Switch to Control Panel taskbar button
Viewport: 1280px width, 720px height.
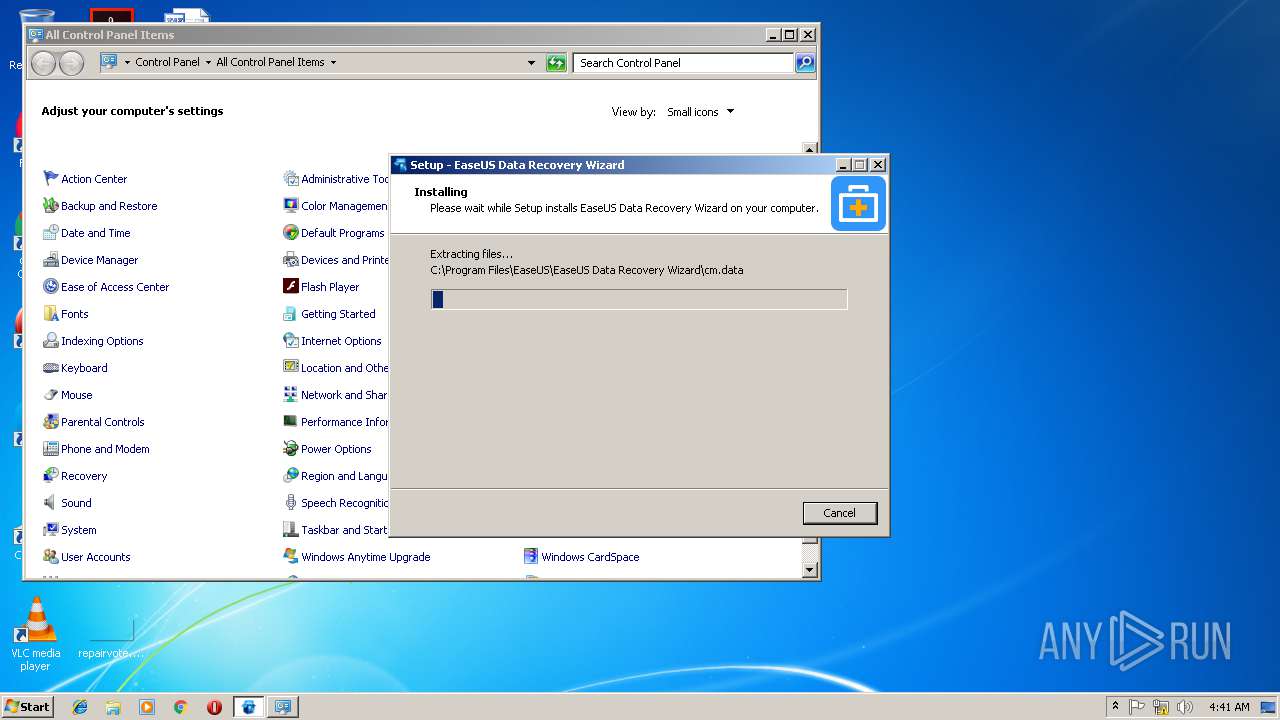click(283, 707)
